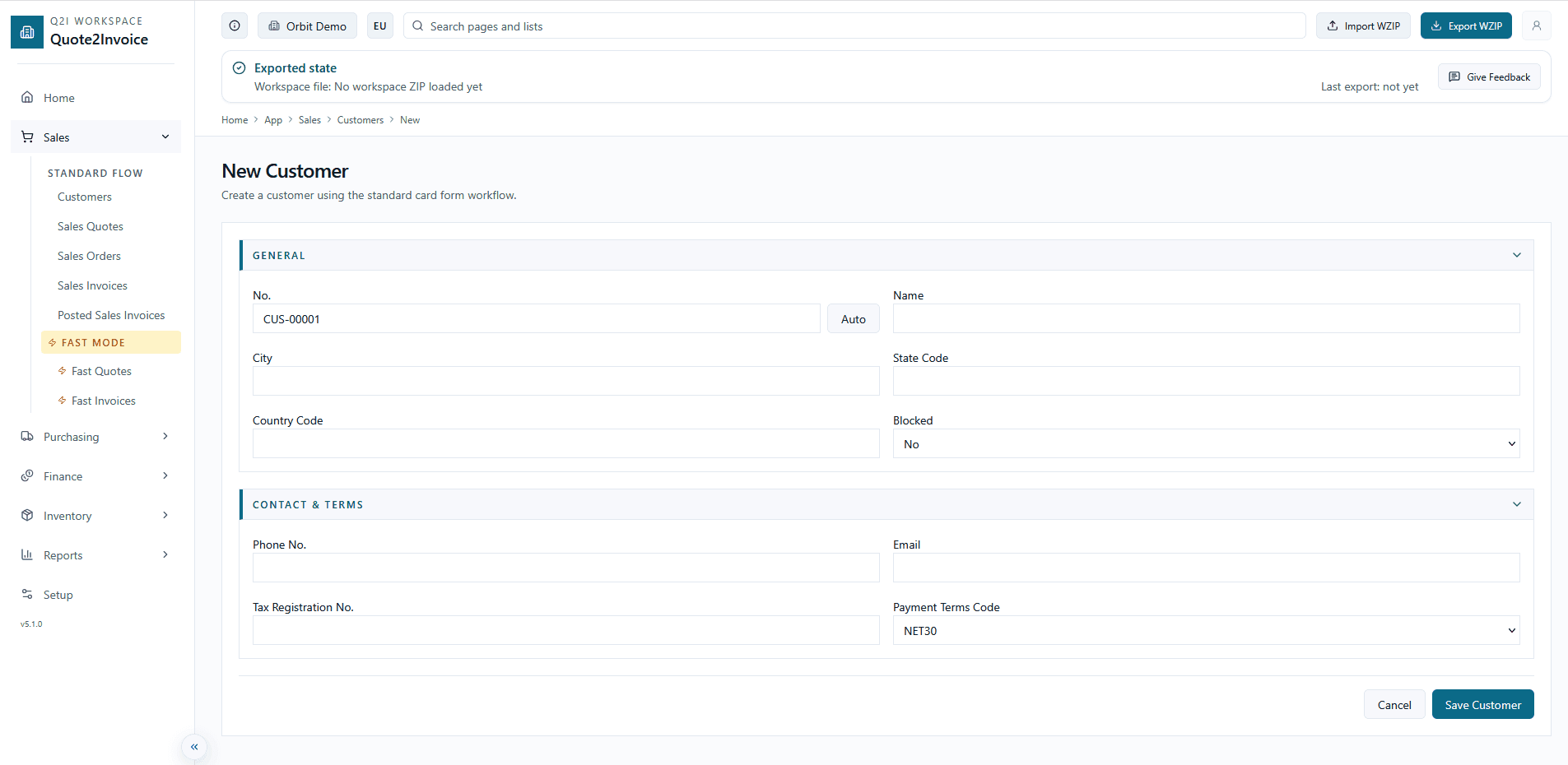Viewport: 1568px width, 765px height.
Task: Open Setup in the sidebar
Action: click(58, 595)
